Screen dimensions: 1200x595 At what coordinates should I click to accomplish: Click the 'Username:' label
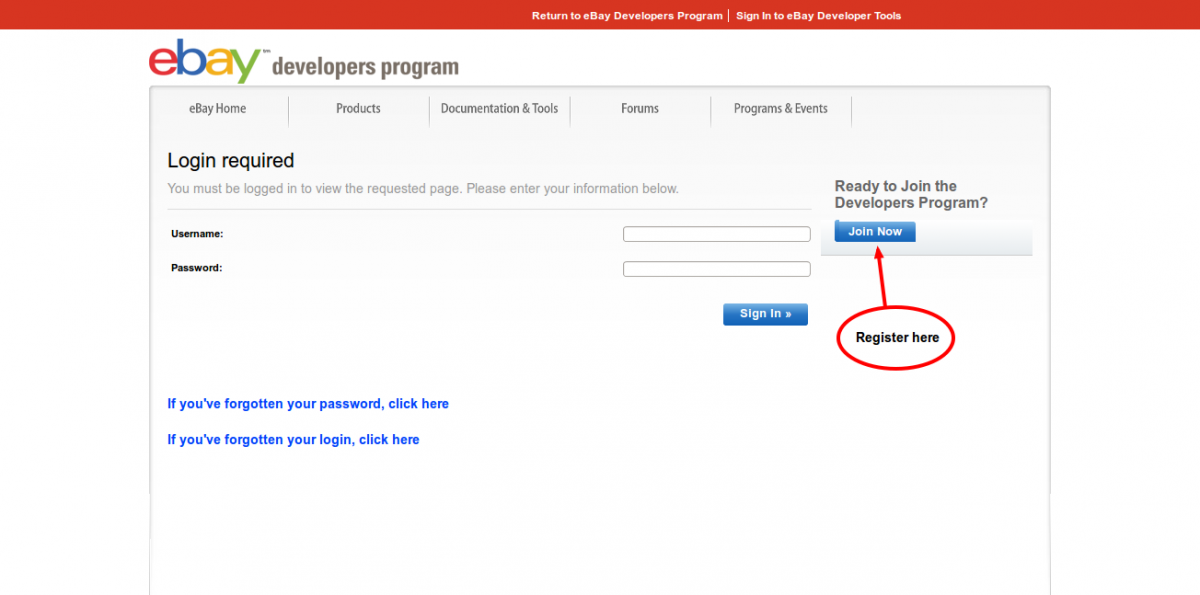(x=197, y=234)
